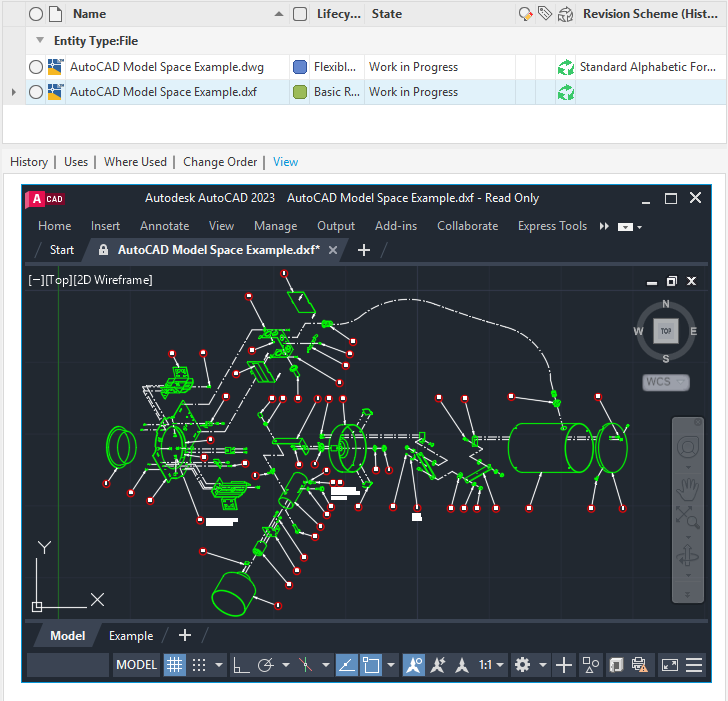Open snap mode settings dropdown arrow

pyautogui.click(x=219, y=665)
